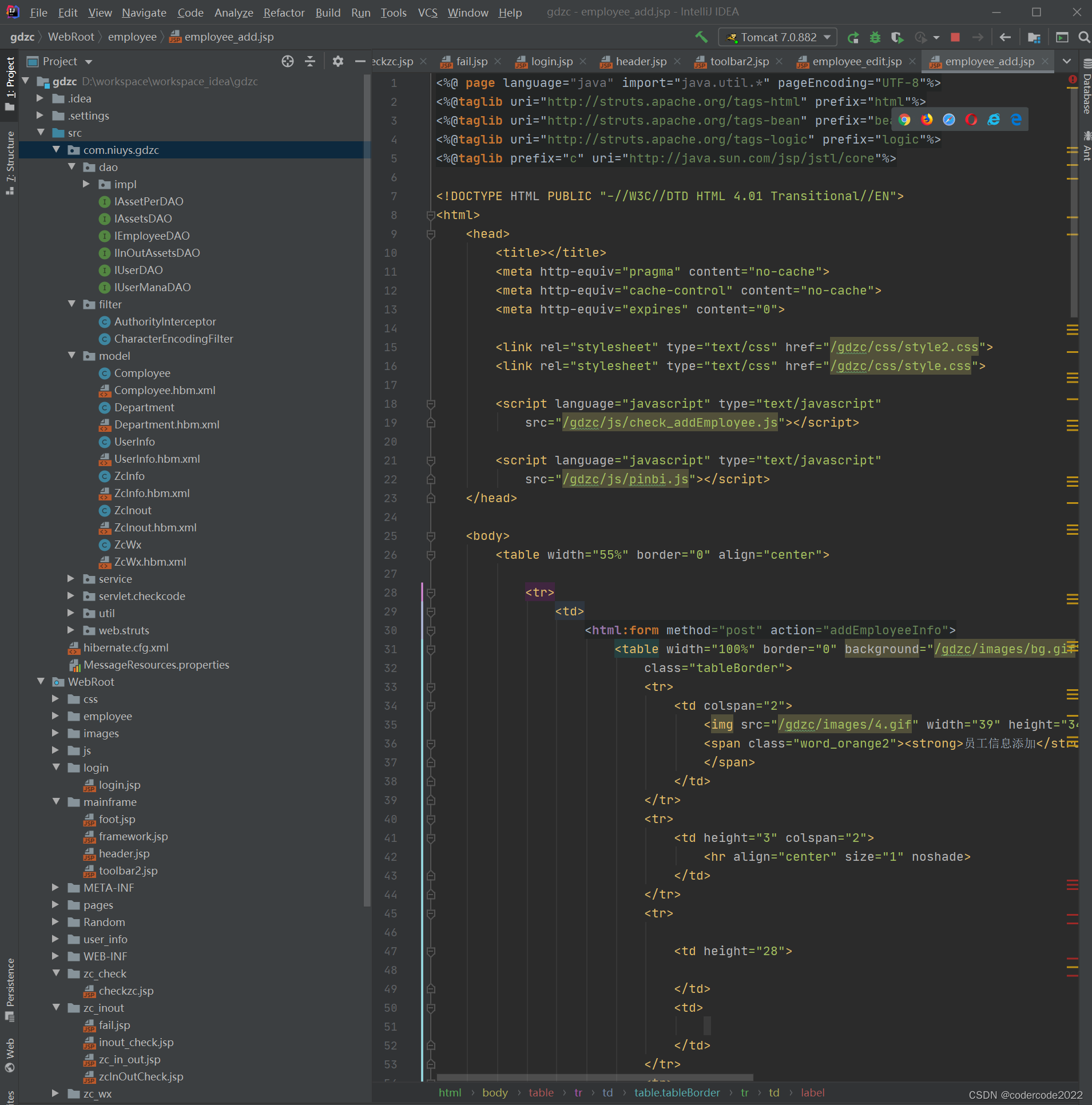
Task: Expand the .idea folder
Action: pyautogui.click(x=41, y=98)
